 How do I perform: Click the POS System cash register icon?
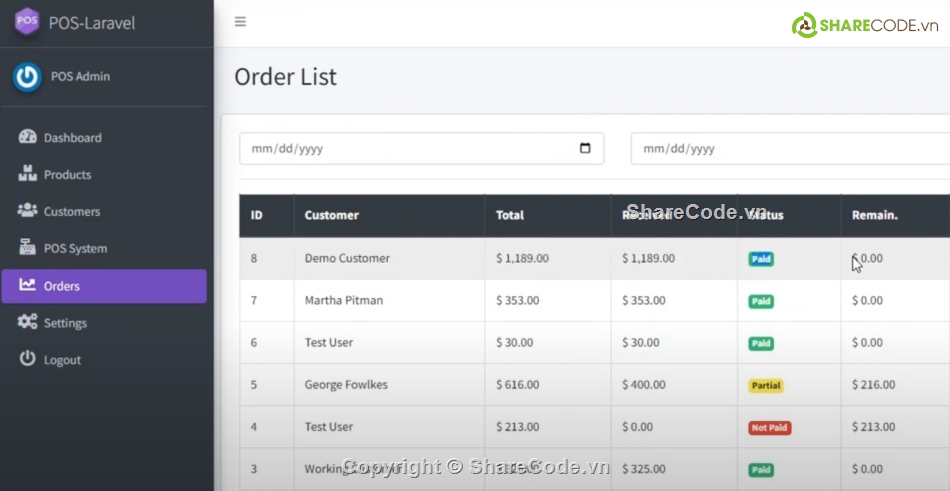[27, 248]
